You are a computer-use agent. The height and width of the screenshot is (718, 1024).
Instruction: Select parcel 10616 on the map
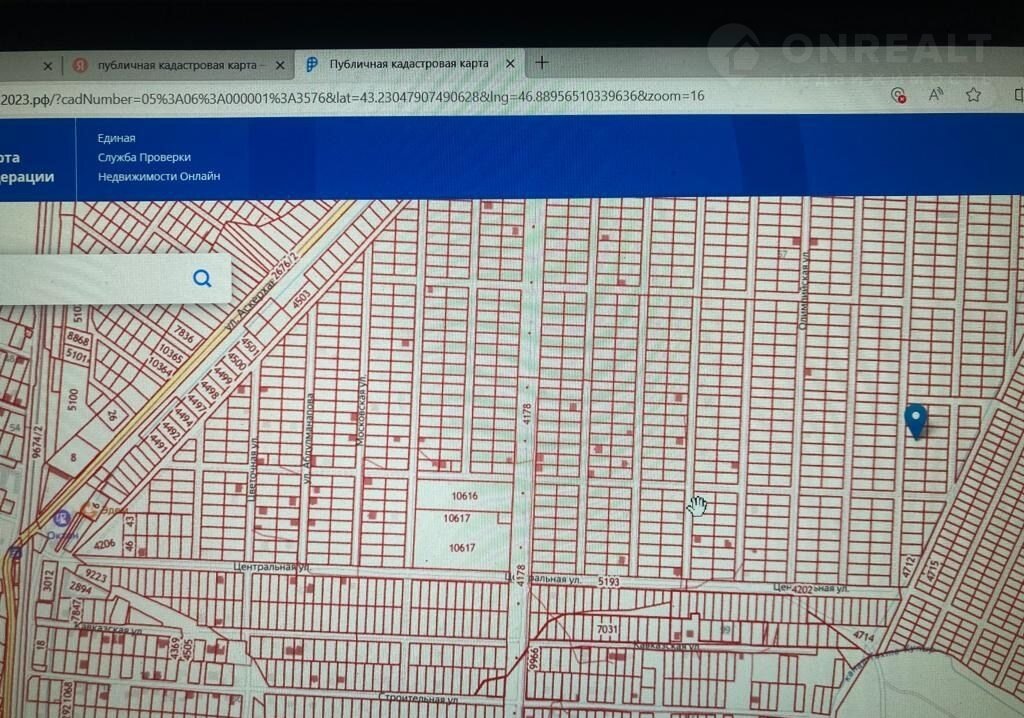464,496
